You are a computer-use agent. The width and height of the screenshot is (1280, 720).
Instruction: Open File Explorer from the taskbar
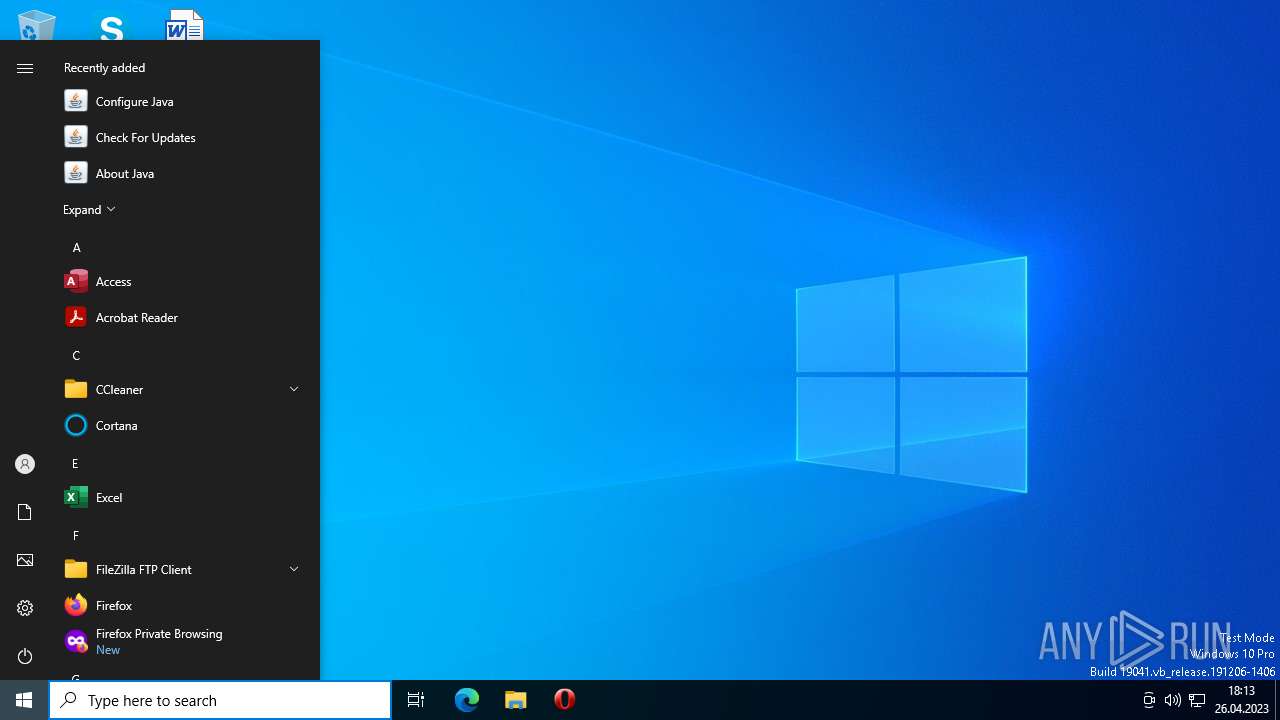click(x=516, y=700)
